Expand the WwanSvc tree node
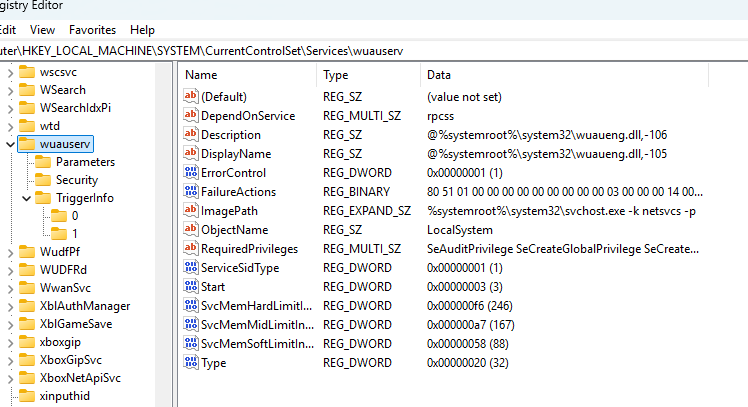748x407 pixels. point(9,287)
